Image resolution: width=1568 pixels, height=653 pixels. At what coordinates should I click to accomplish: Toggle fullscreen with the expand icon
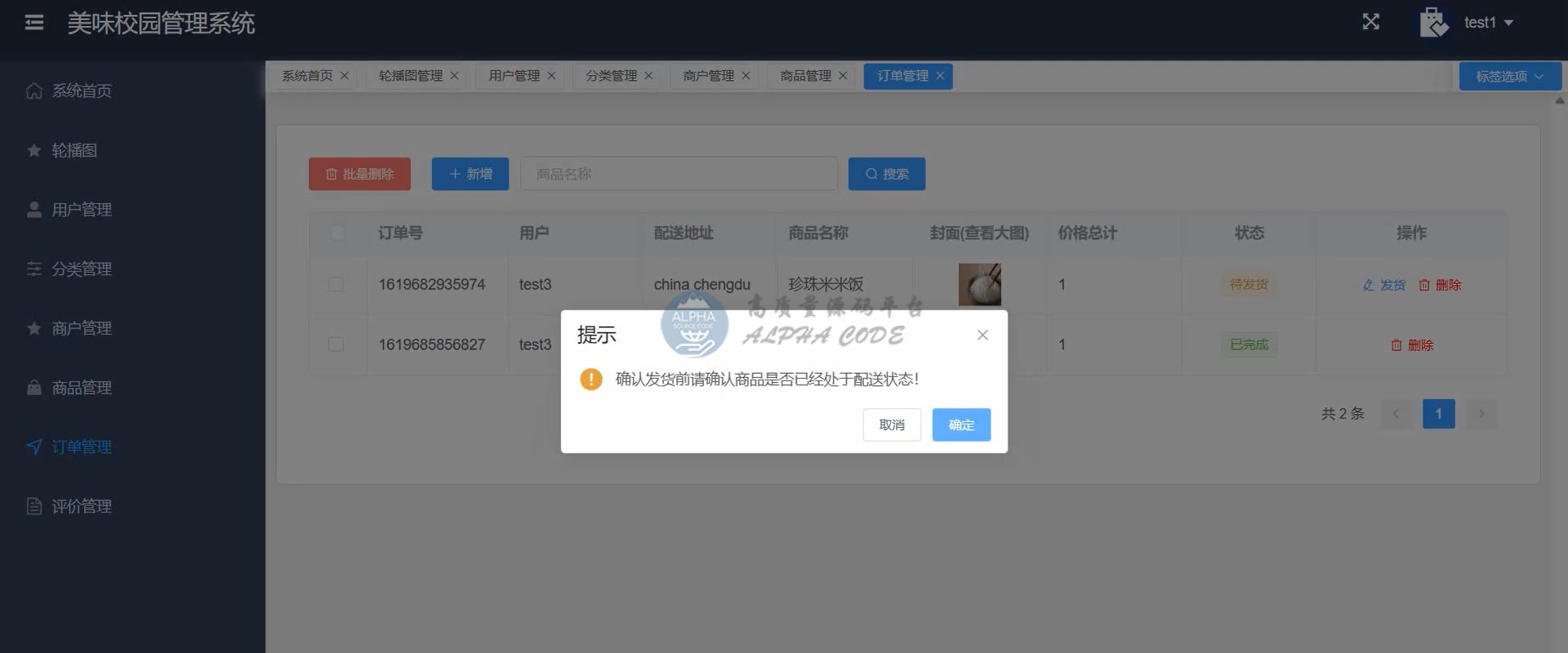1370,22
